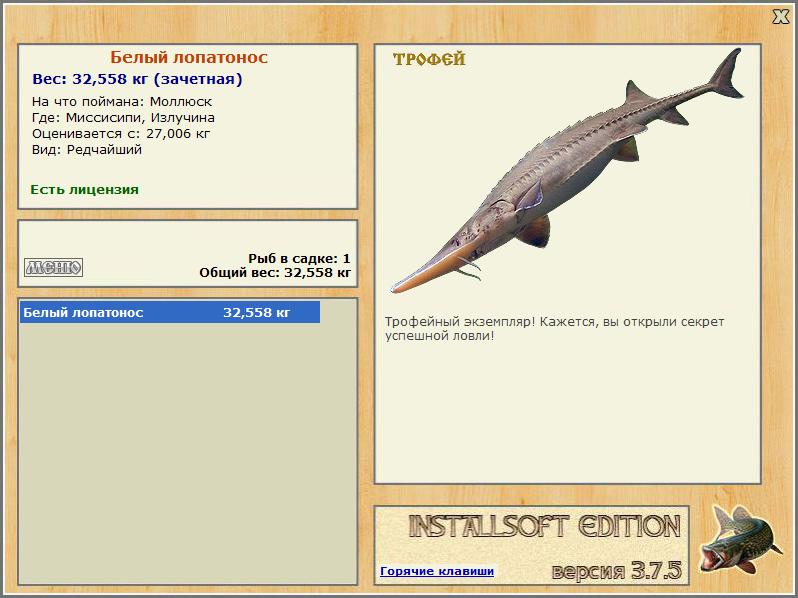798x598 pixels.
Task: Click the Где: Миссисипи, Излучина line
Action: [123, 118]
